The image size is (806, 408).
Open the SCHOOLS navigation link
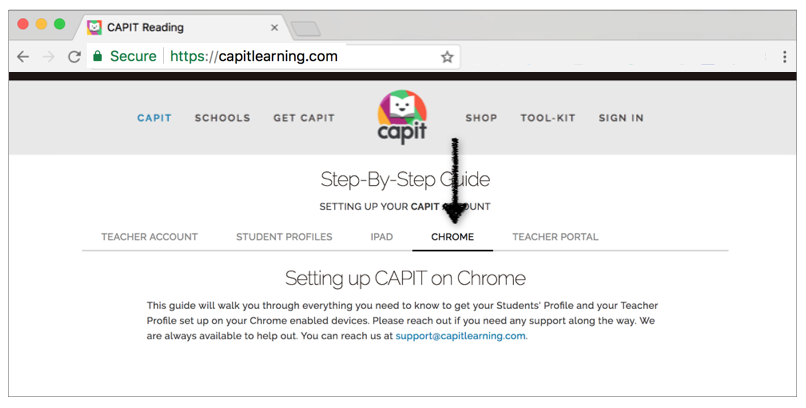coord(223,118)
